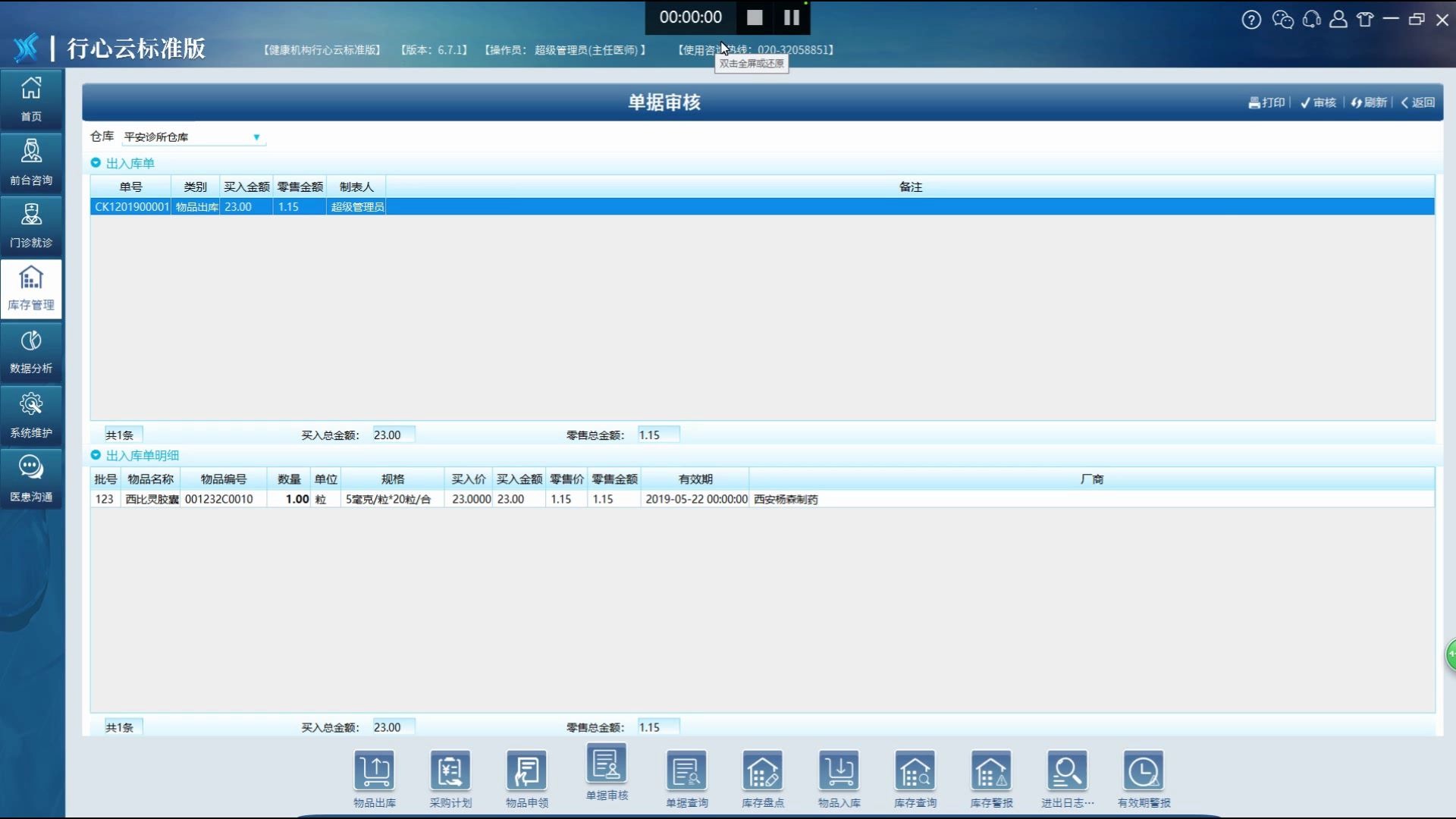Open 有效期警报 clock icon
The image size is (1456, 819).
click(x=1144, y=772)
